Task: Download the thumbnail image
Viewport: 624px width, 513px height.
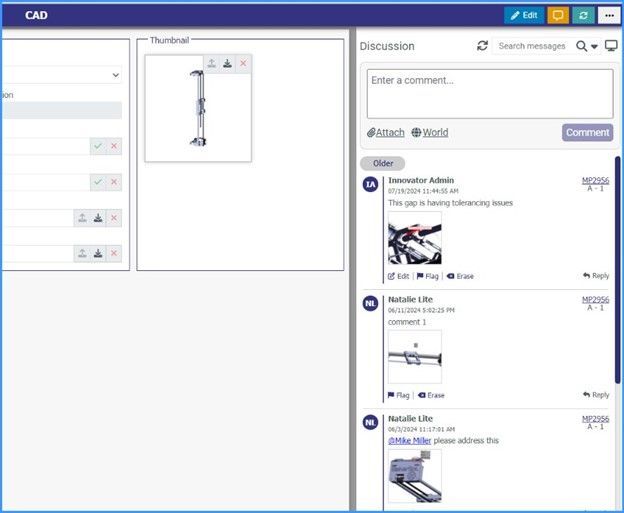Action: point(227,63)
